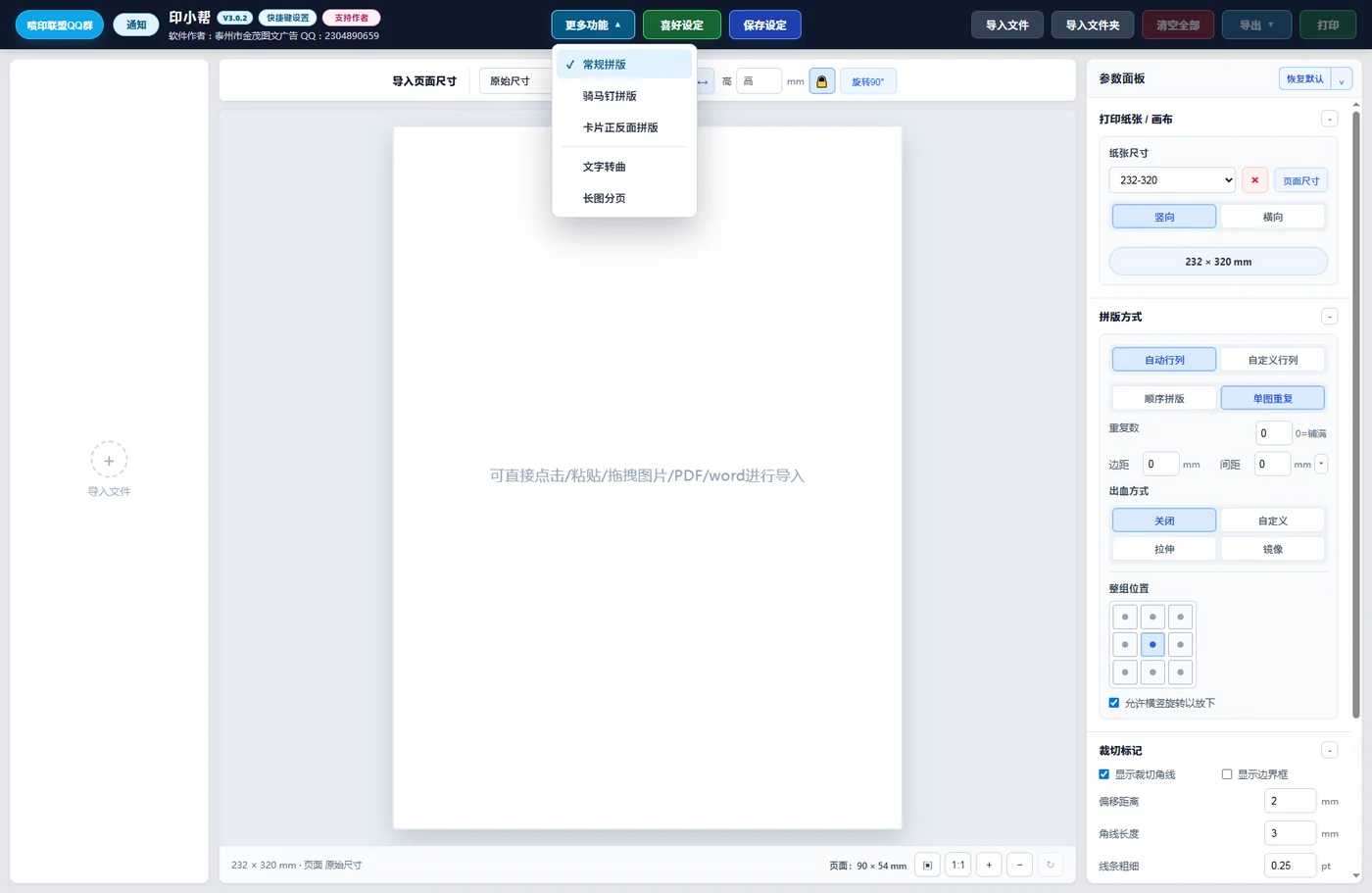Delete paper size with red X button
The width and height of the screenshot is (1372, 893).
tap(1254, 180)
